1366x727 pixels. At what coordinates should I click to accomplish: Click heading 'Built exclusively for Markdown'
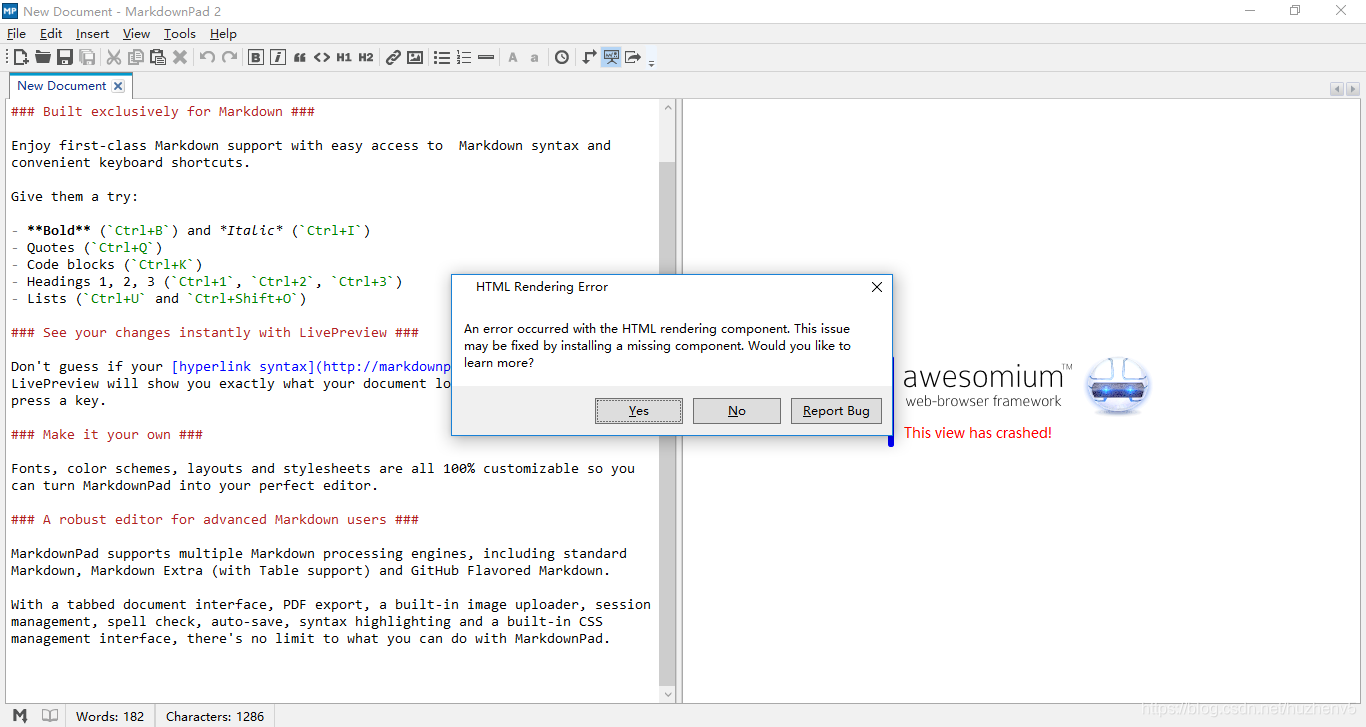163,111
